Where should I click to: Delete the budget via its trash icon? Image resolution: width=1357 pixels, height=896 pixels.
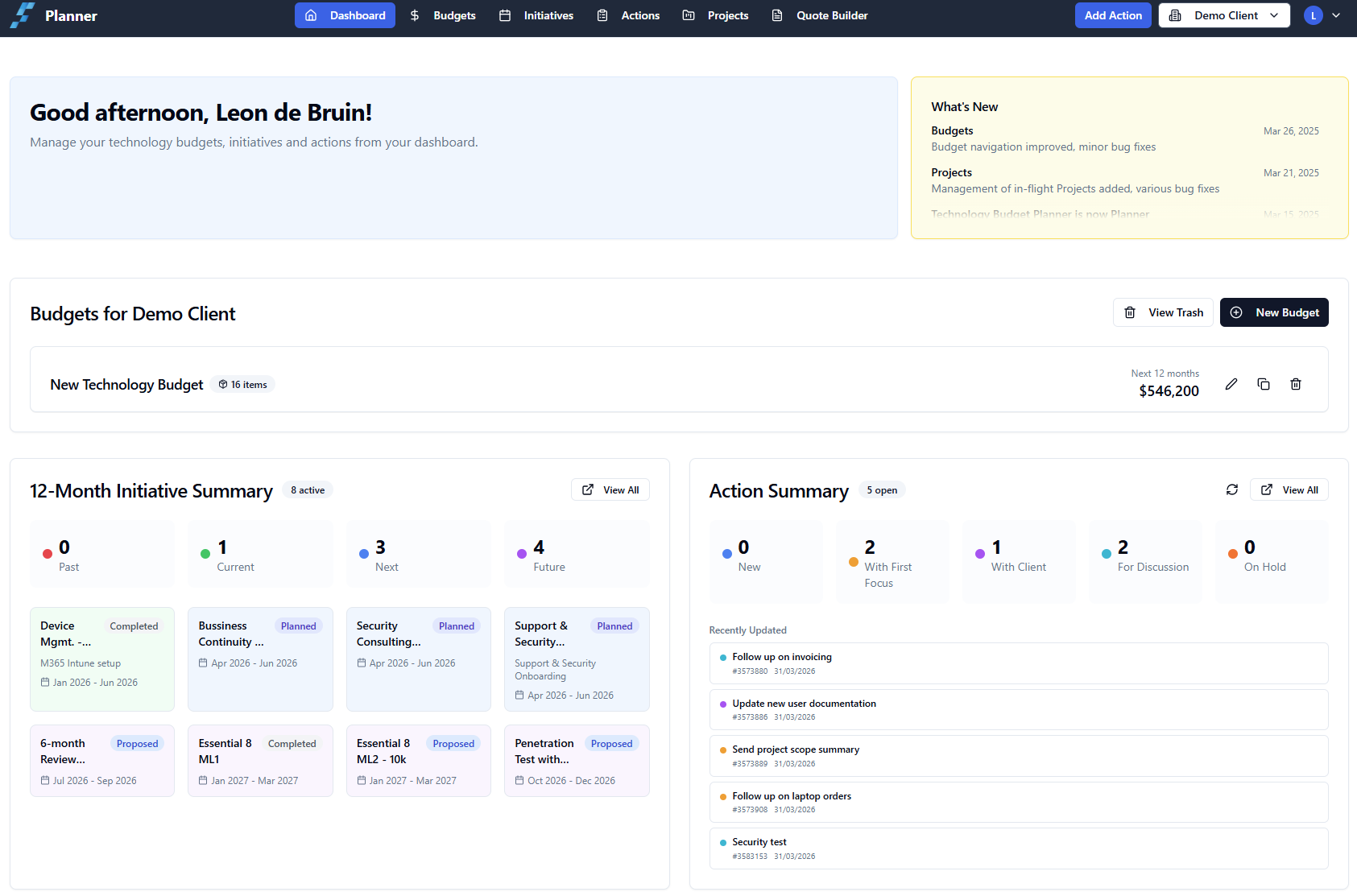pos(1296,384)
